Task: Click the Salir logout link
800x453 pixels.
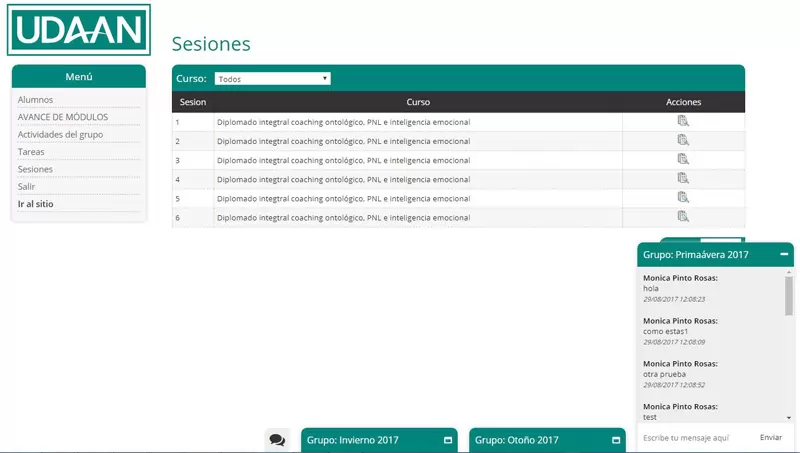Action: pos(27,186)
